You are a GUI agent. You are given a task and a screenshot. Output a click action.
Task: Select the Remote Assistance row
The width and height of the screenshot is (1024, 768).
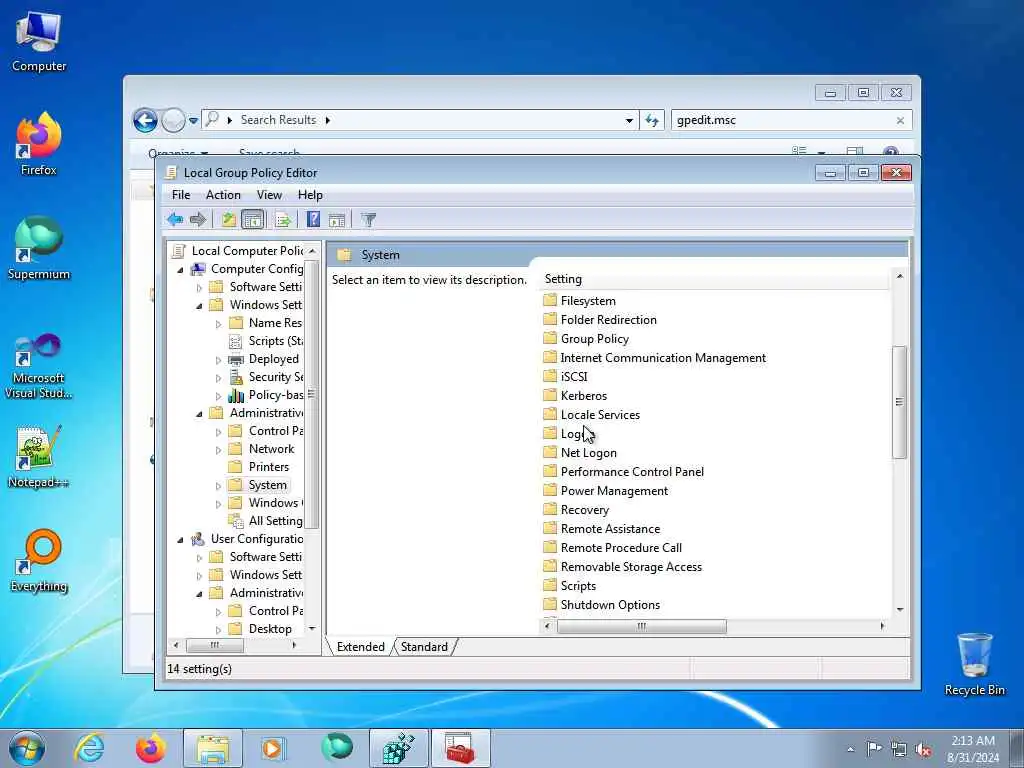click(x=601, y=529)
